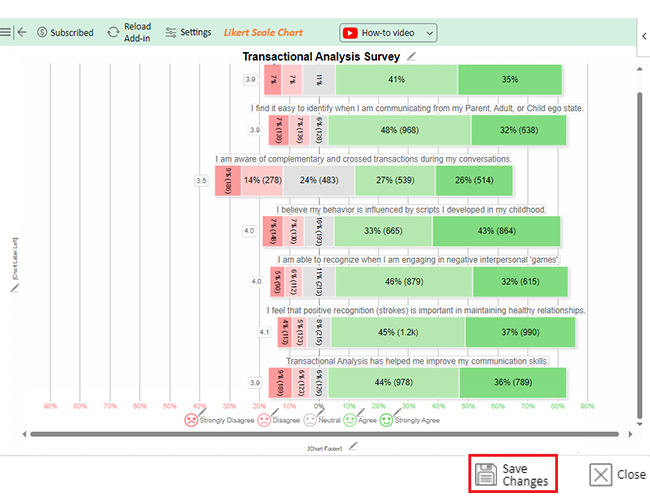Click the back arrow icon
The height and width of the screenshot is (500, 650).
pyautogui.click(x=22, y=32)
